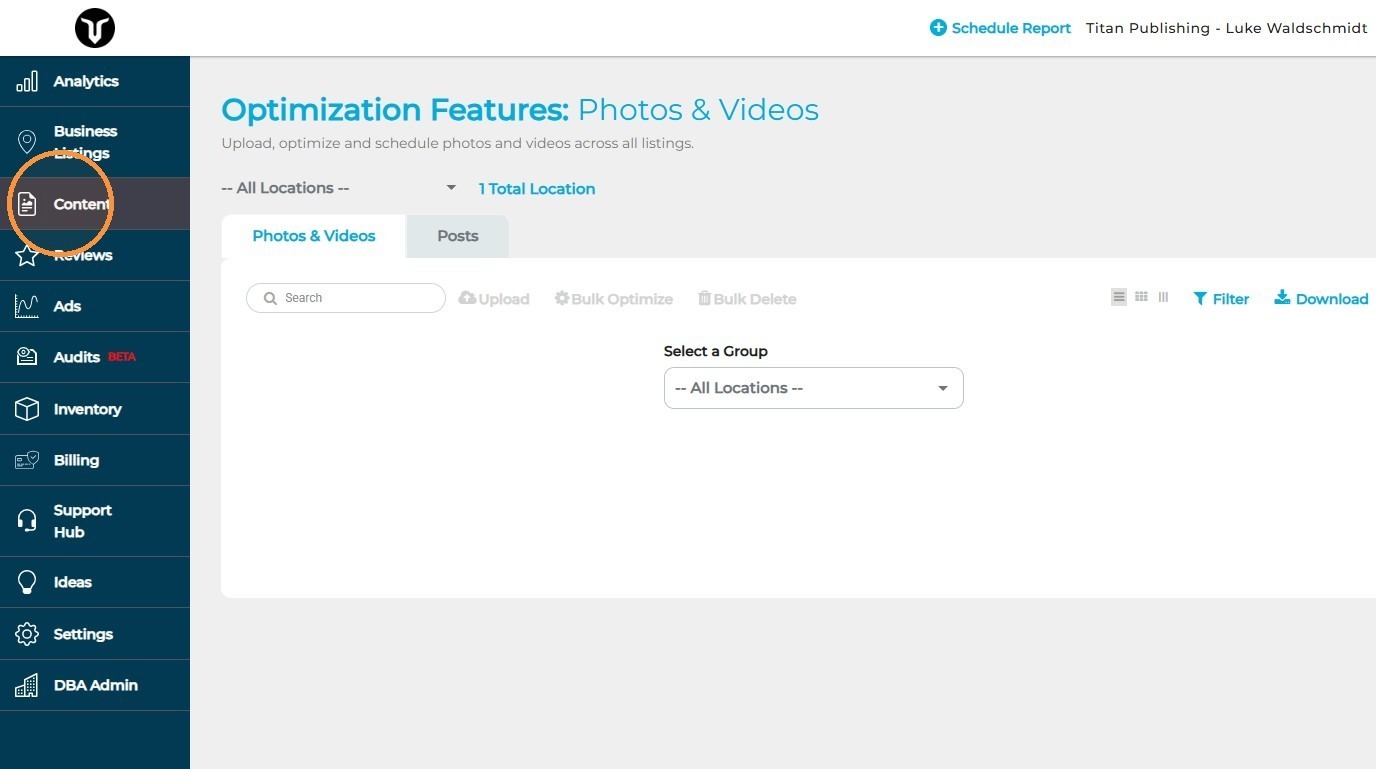Click the Bulk Optimize gear icon
This screenshot has height=769, width=1376.
pos(562,298)
